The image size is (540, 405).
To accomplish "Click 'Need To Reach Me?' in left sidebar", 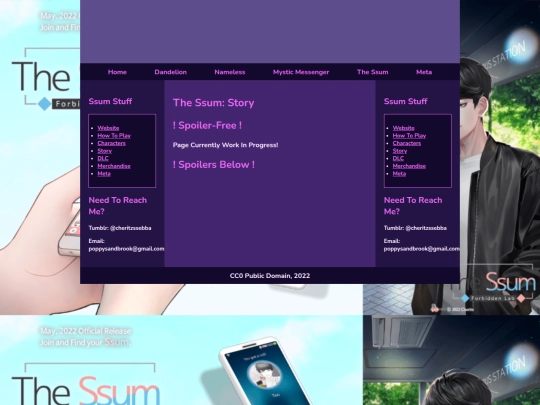I will click(x=118, y=206).
